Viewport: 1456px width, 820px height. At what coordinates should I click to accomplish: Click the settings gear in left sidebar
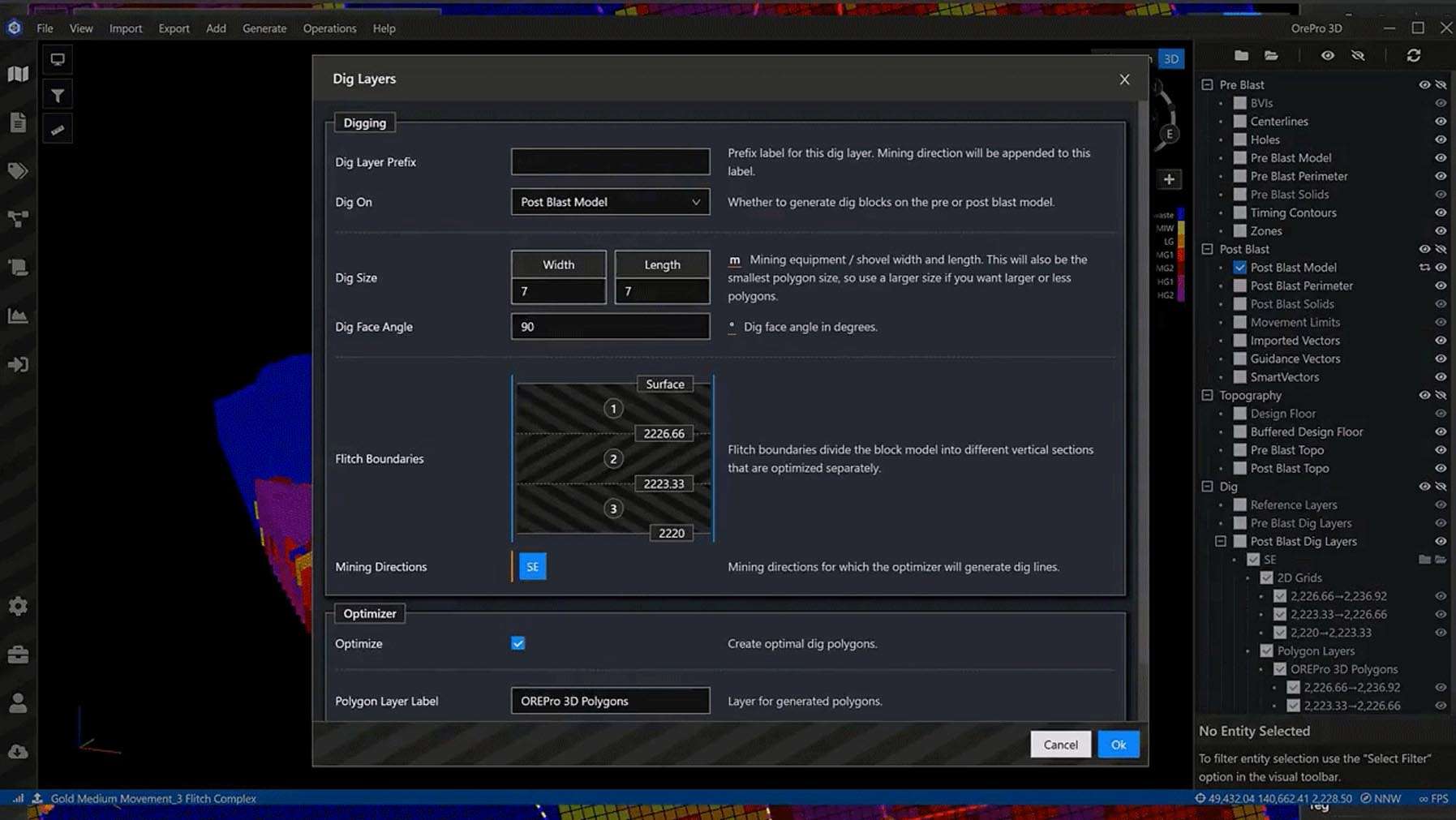click(x=18, y=606)
